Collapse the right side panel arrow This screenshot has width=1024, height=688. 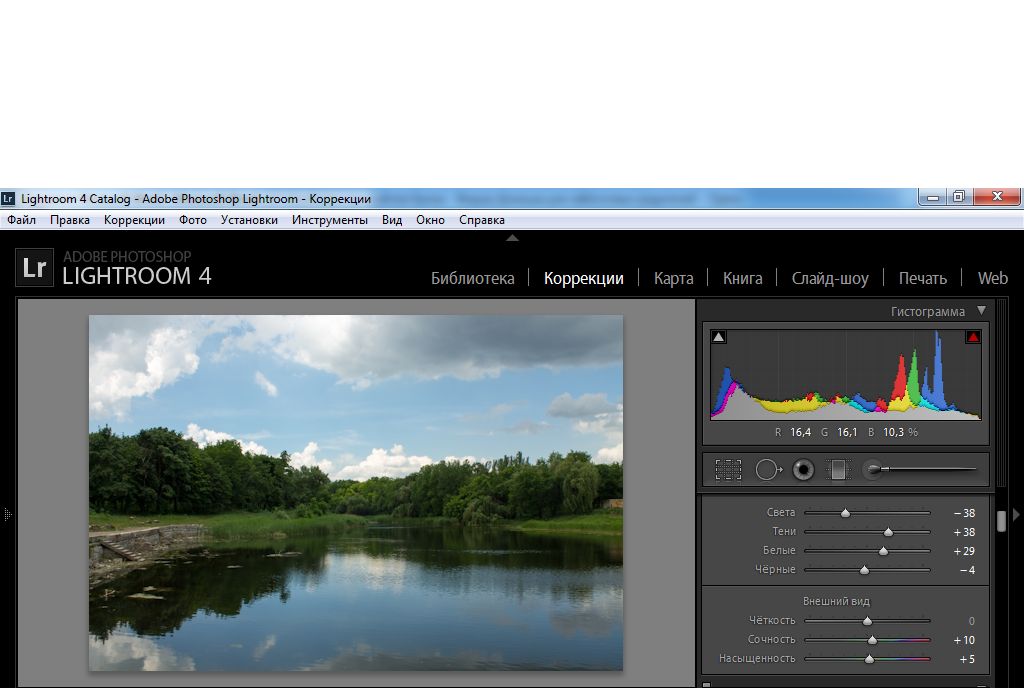[x=1017, y=514]
